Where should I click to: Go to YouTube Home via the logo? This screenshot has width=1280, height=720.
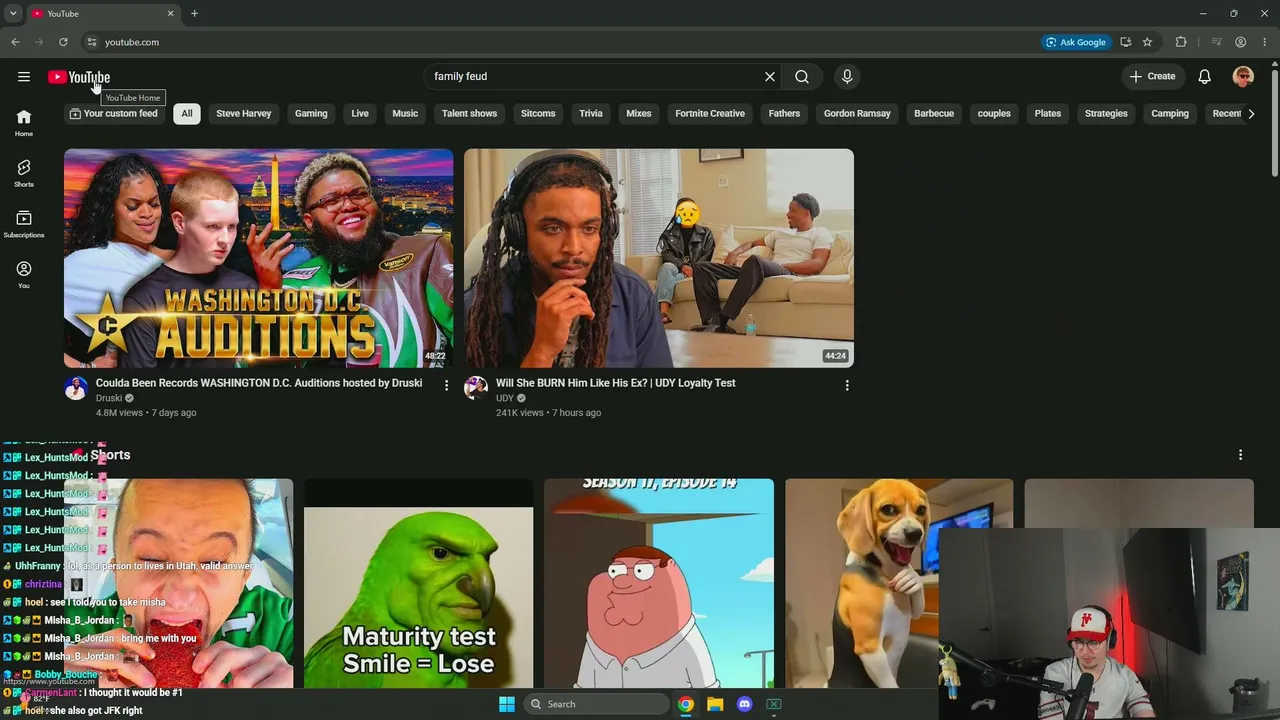[79, 77]
